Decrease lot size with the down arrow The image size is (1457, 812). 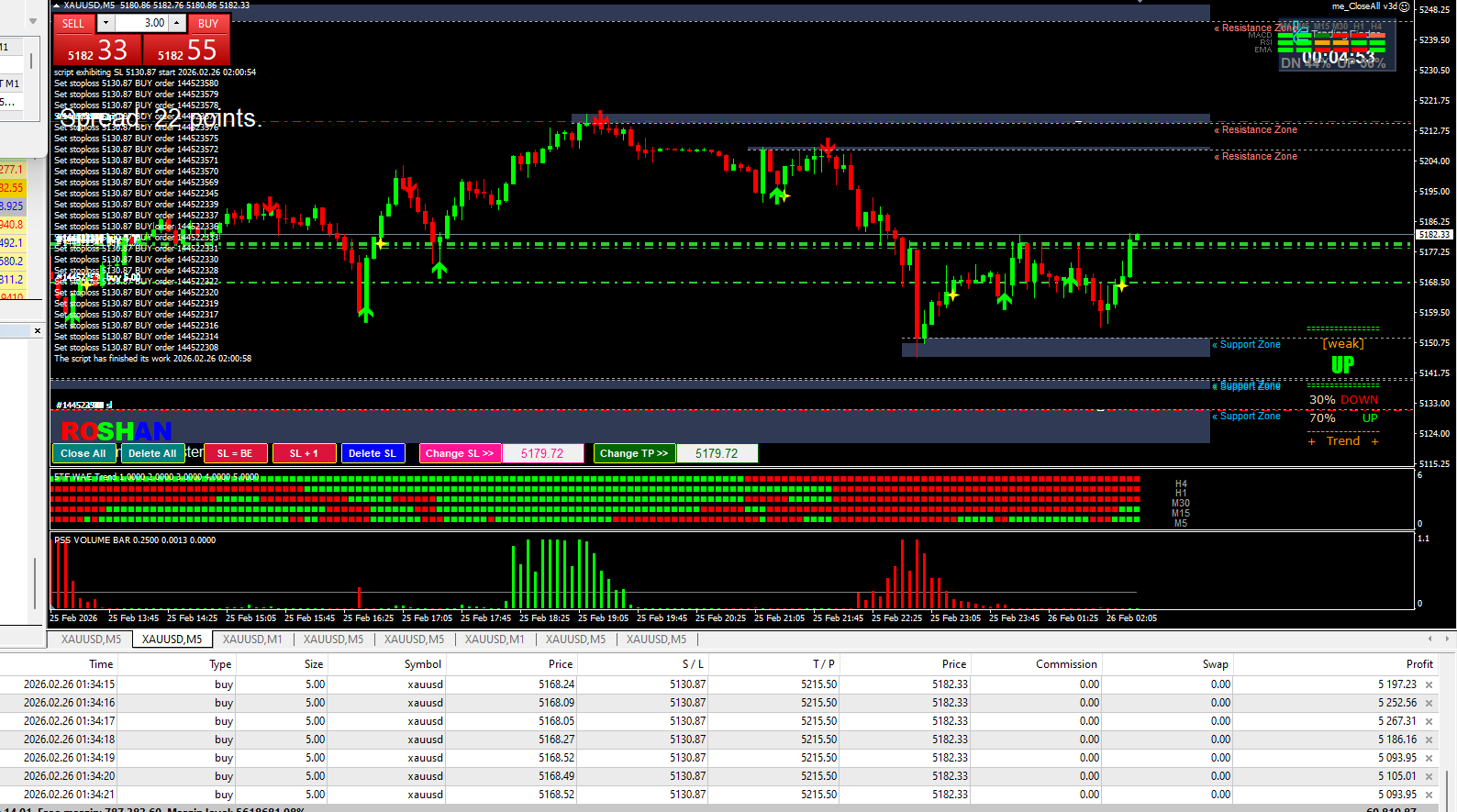point(106,23)
